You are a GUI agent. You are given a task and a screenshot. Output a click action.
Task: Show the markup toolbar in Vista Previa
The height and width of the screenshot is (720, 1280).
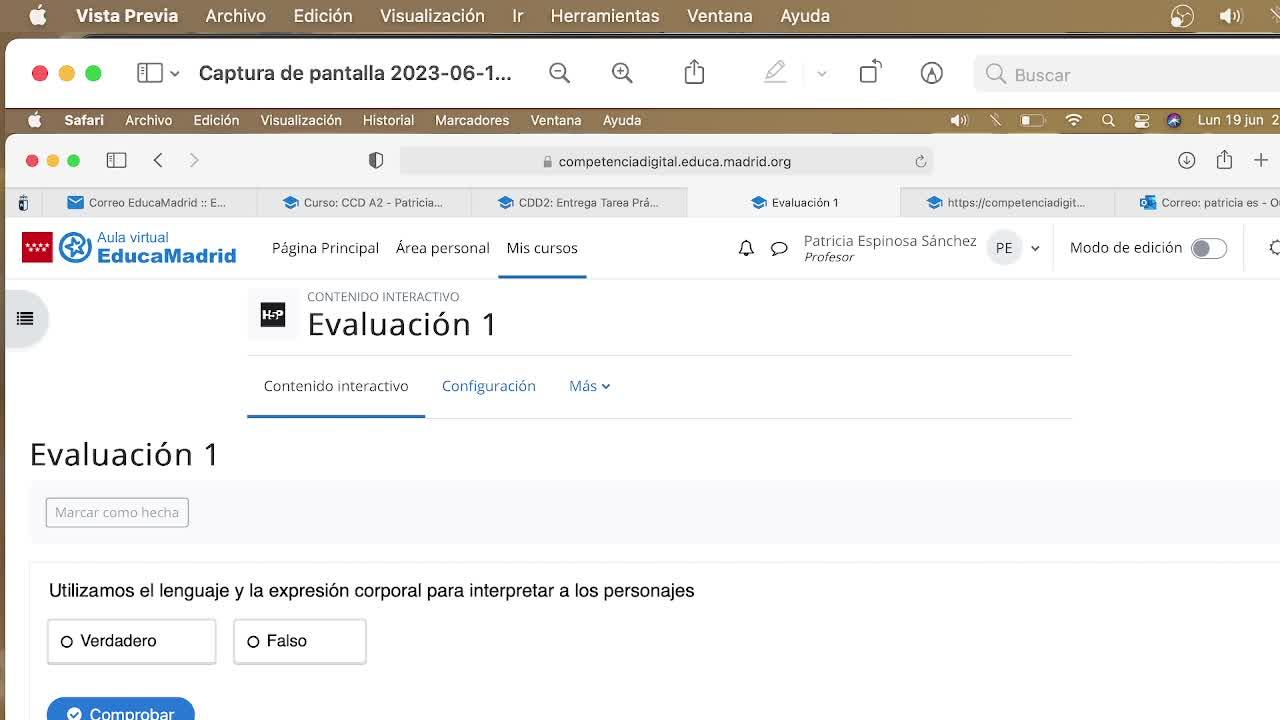click(932, 73)
